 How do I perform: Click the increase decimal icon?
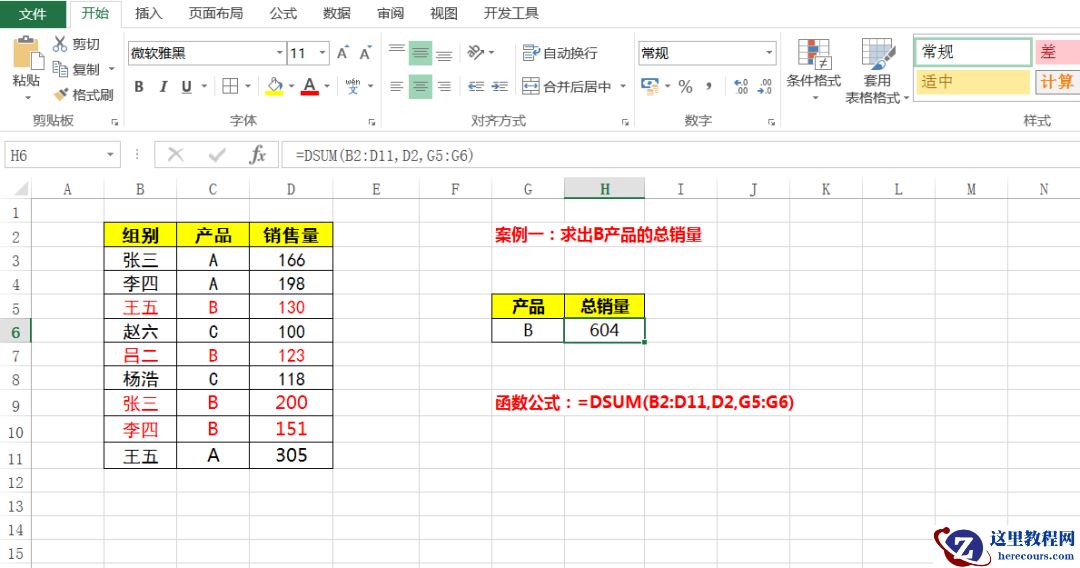click(x=741, y=86)
